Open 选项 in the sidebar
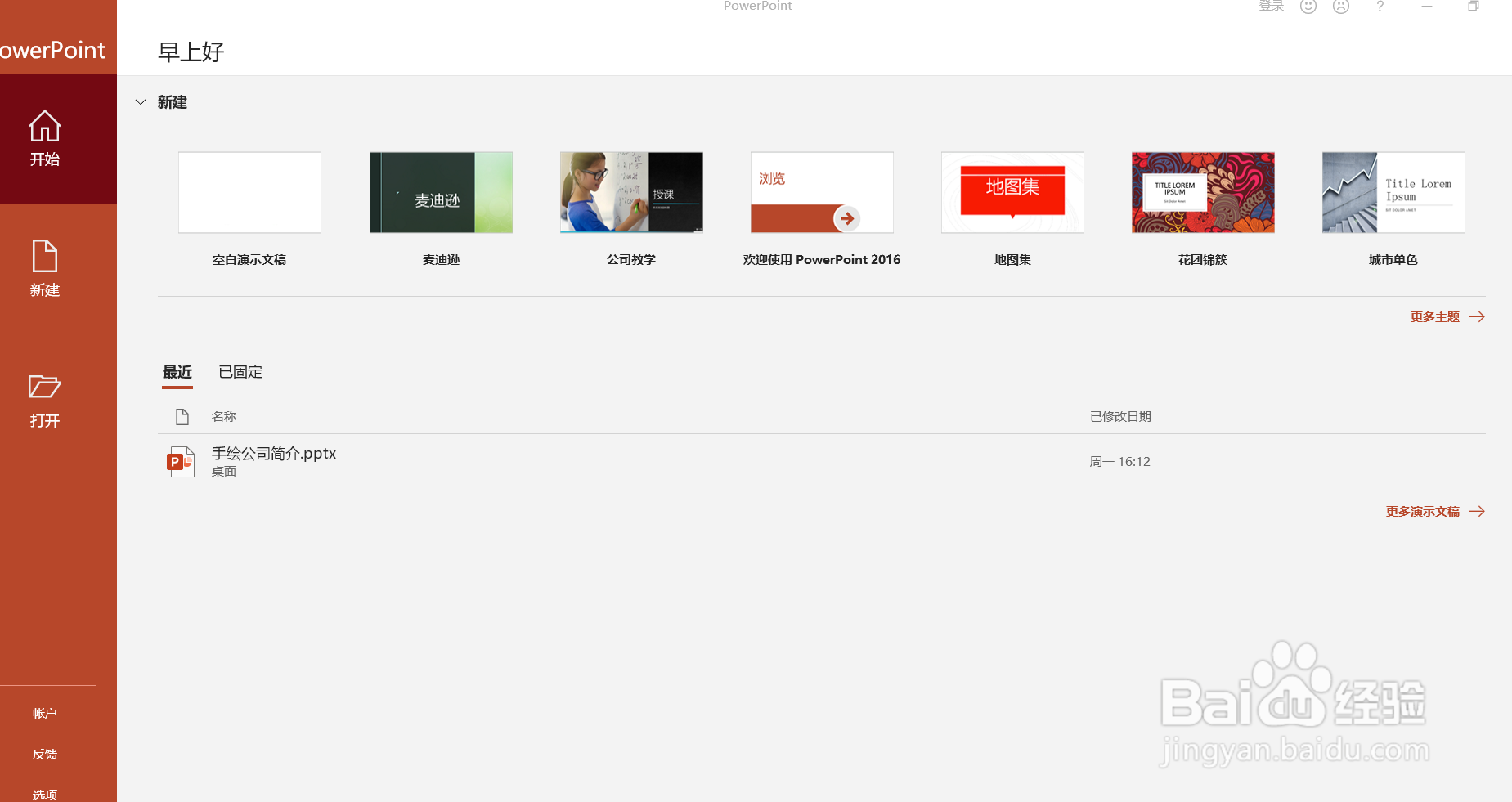This screenshot has width=1512, height=802. (x=45, y=794)
